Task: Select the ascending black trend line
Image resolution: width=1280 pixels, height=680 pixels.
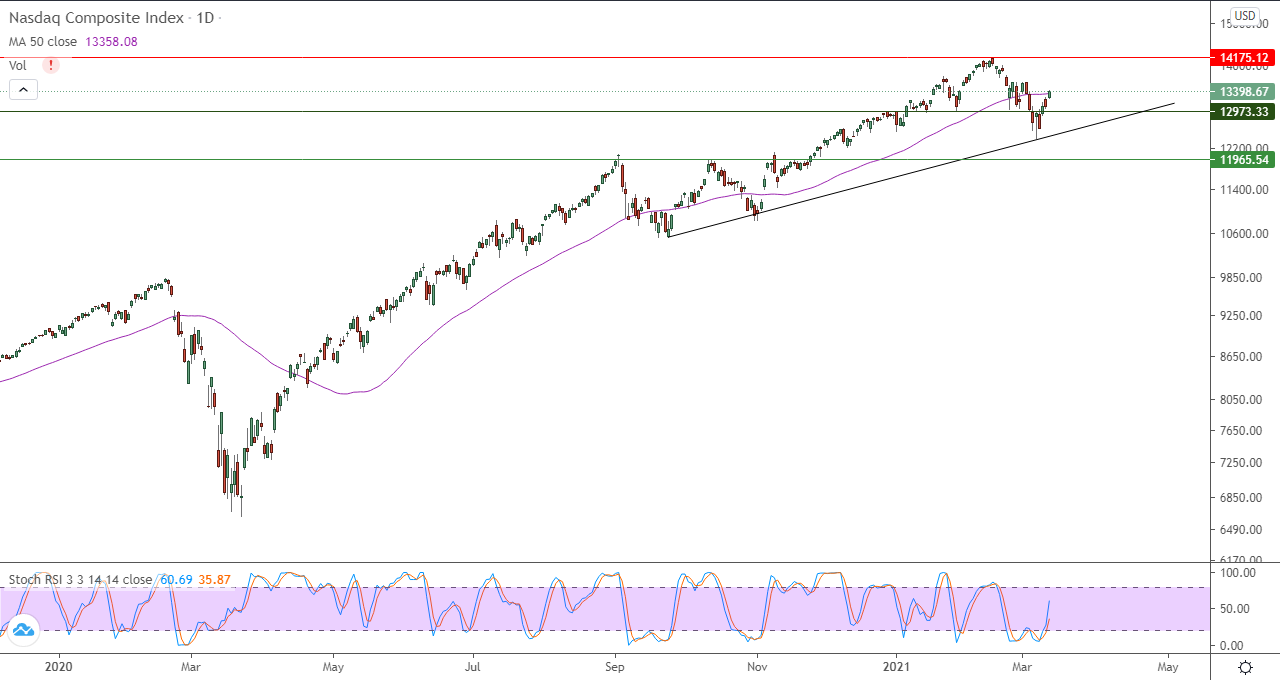Action: [921, 170]
